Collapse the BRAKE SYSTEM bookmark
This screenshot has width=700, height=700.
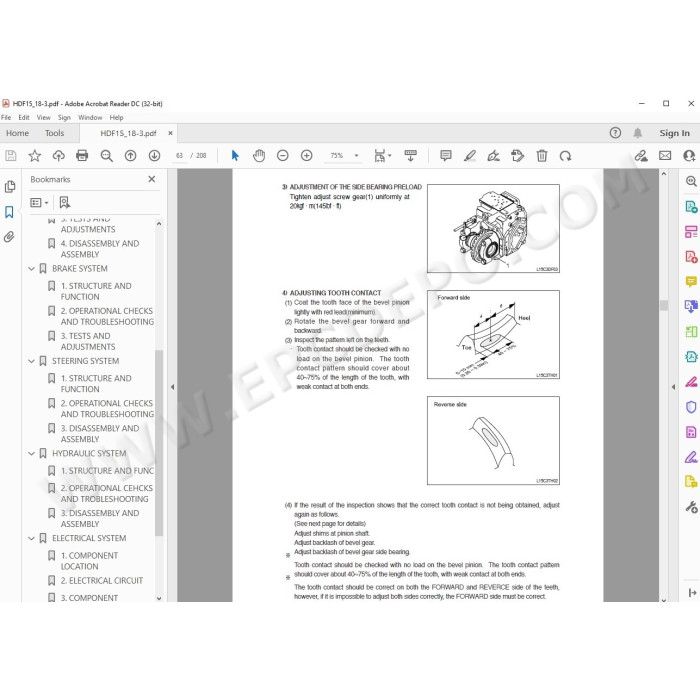[31, 269]
